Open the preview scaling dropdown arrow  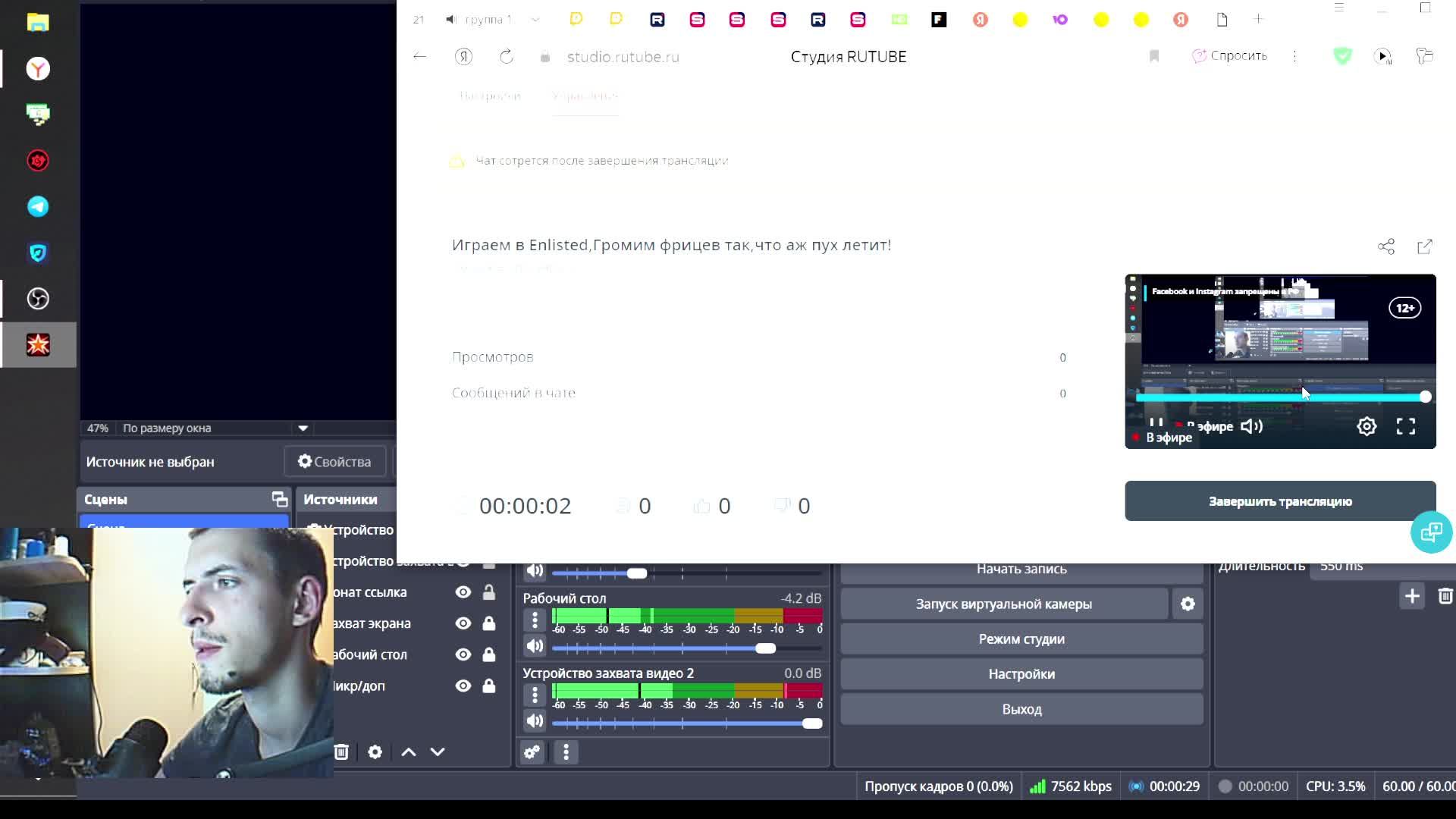pyautogui.click(x=303, y=428)
